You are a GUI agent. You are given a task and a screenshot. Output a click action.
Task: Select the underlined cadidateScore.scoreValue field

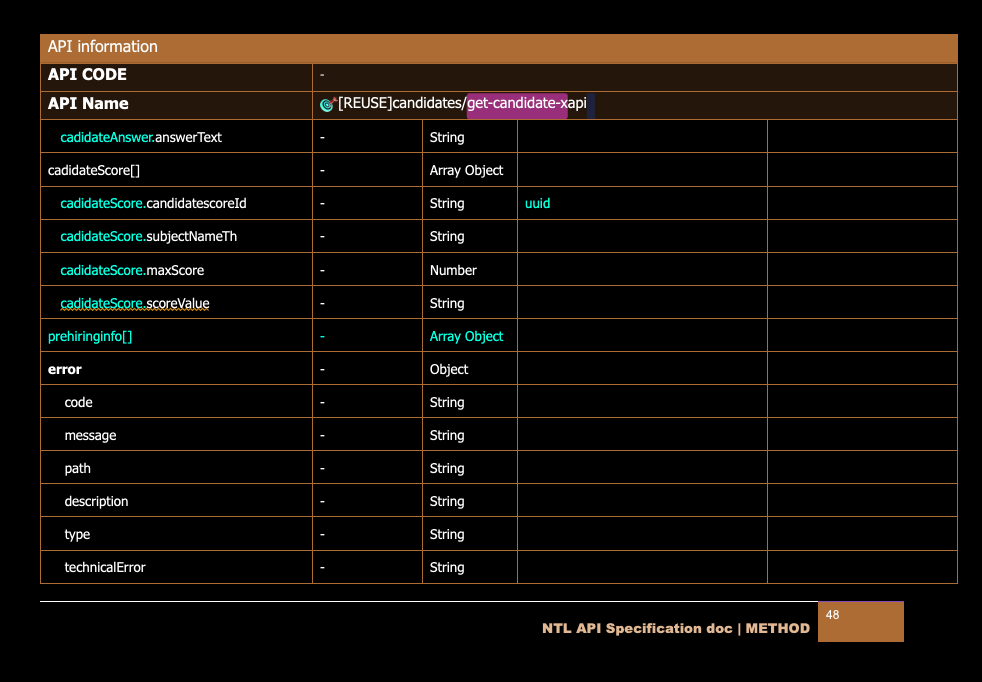click(x=135, y=303)
